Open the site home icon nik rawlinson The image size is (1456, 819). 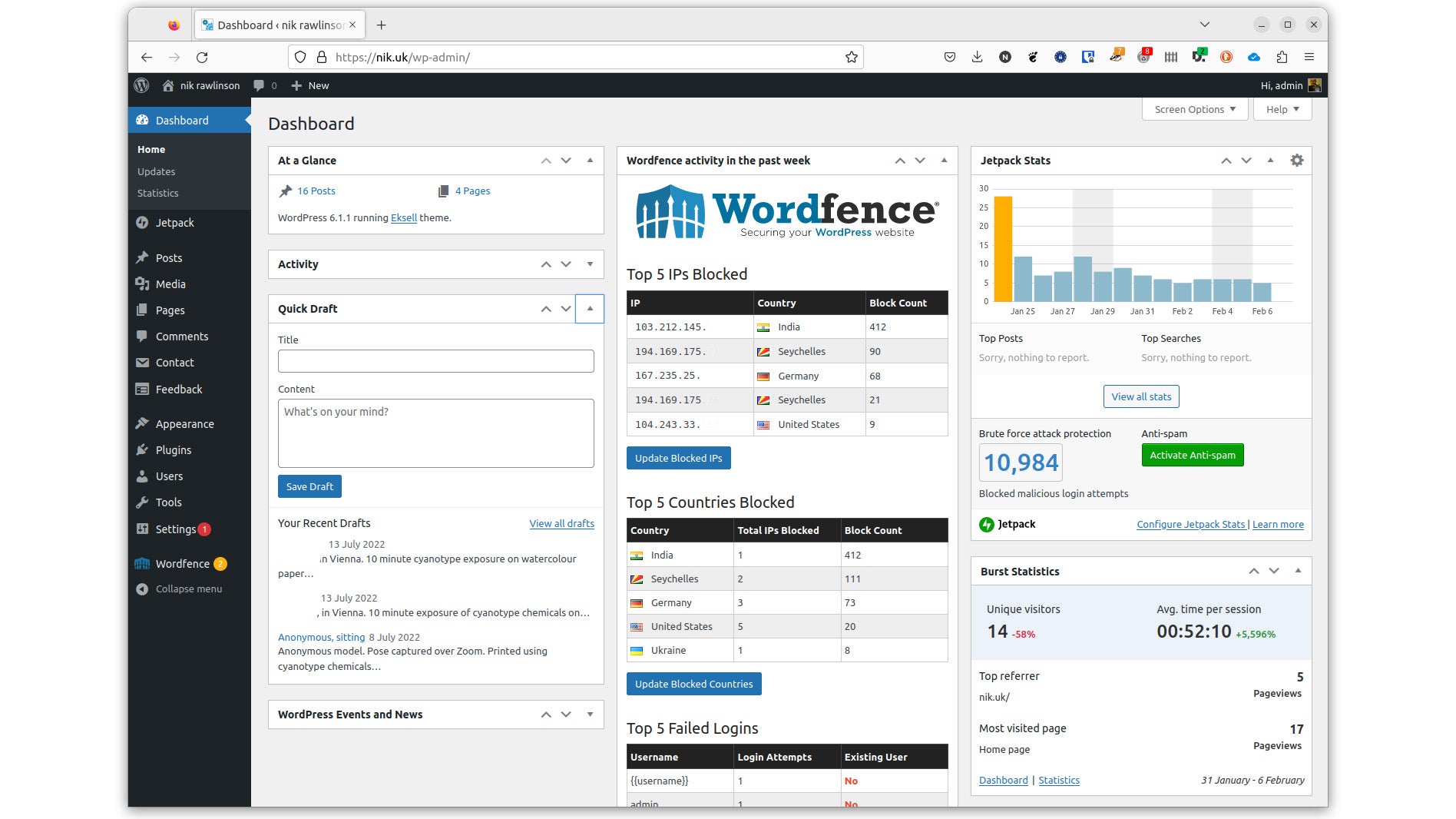point(200,85)
